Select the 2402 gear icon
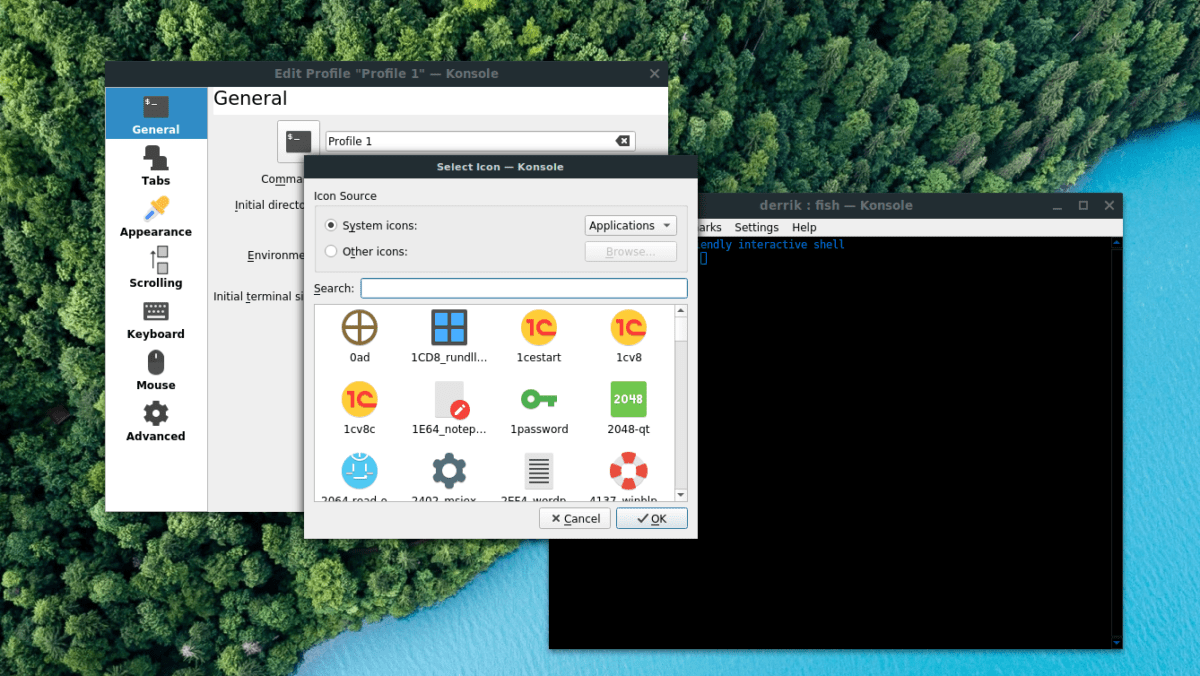 pos(449,471)
